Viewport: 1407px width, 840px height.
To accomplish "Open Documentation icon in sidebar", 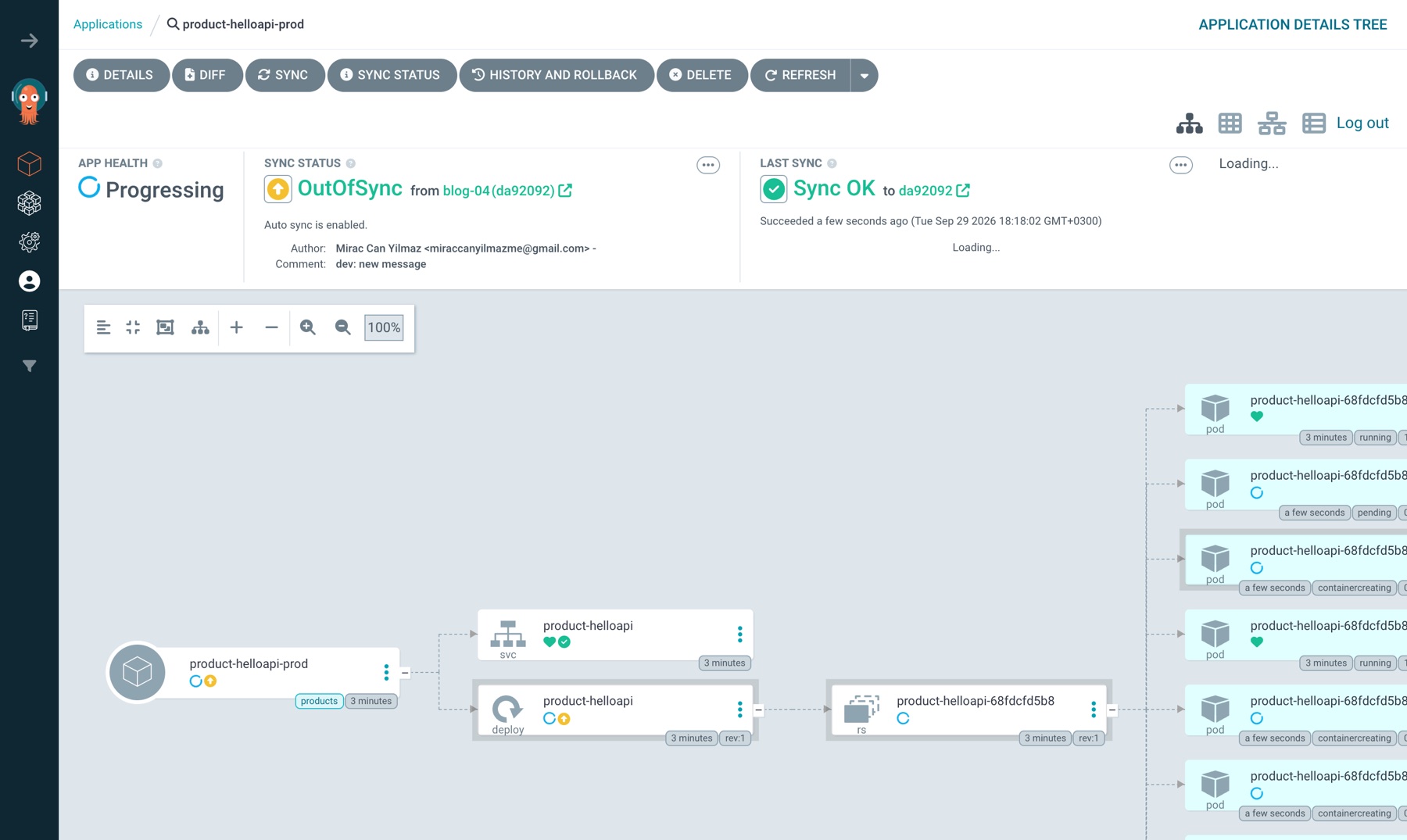I will pos(29,320).
